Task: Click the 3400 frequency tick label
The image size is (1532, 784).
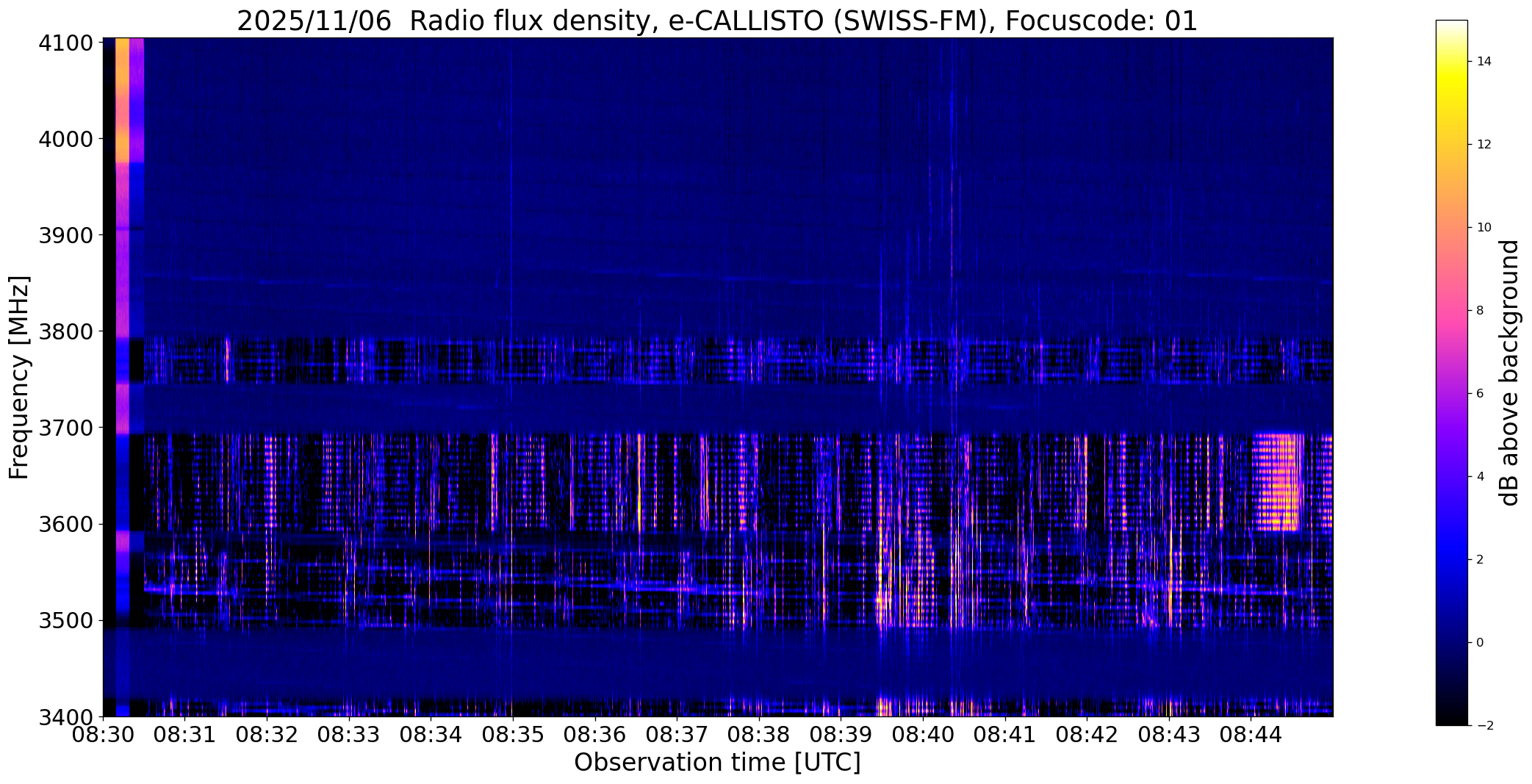Action: point(66,716)
